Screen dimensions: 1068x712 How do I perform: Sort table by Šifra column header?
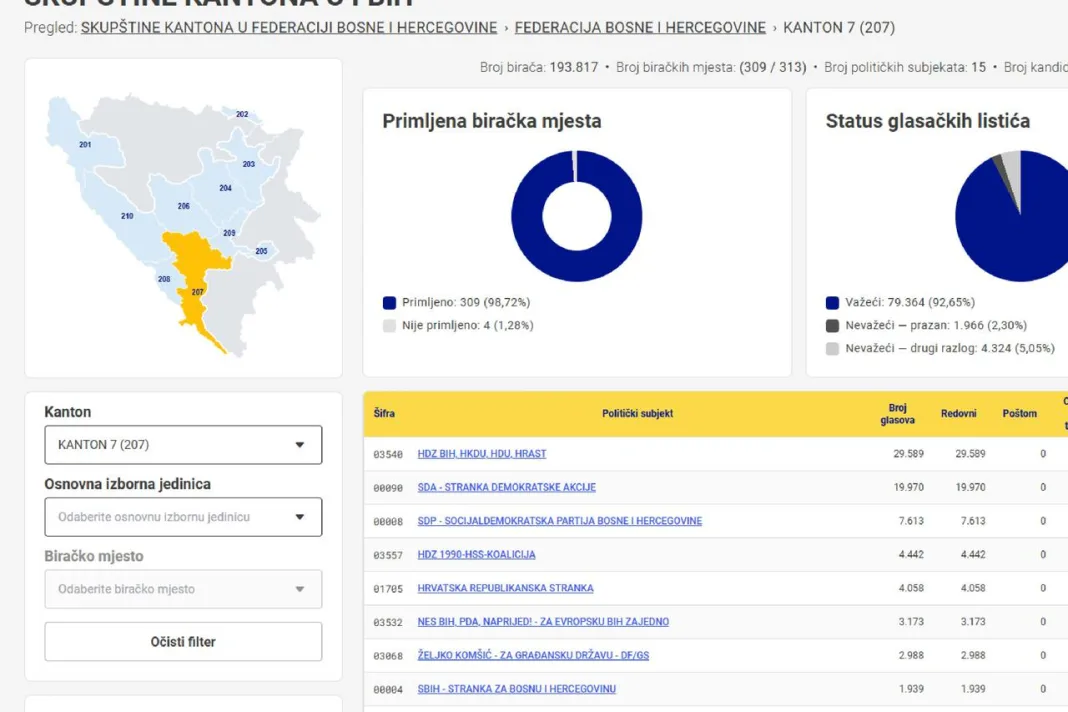384,414
